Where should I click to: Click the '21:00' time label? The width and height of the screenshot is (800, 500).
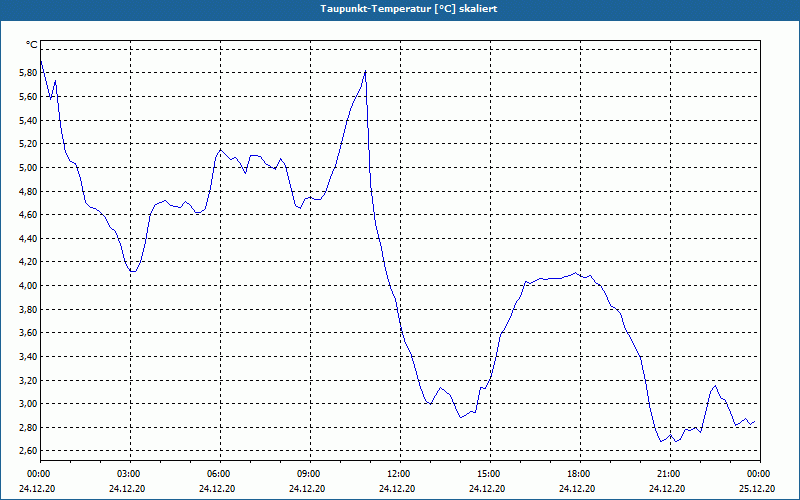(670, 474)
